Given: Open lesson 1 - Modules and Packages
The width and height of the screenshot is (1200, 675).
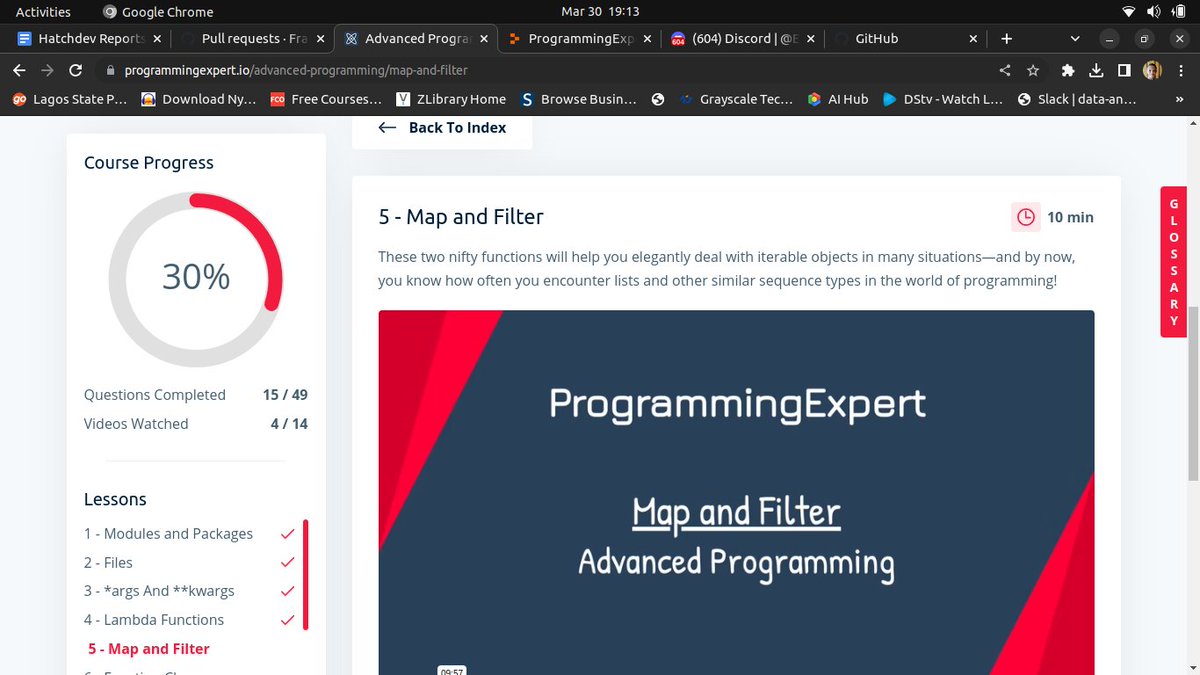Looking at the screenshot, I should (168, 534).
